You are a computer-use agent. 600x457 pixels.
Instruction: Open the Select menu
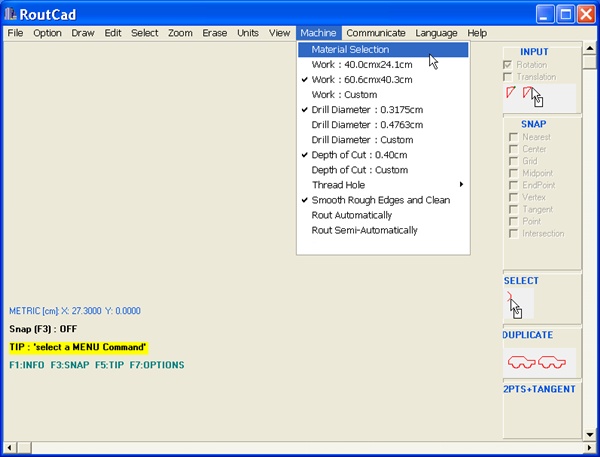tap(145, 33)
